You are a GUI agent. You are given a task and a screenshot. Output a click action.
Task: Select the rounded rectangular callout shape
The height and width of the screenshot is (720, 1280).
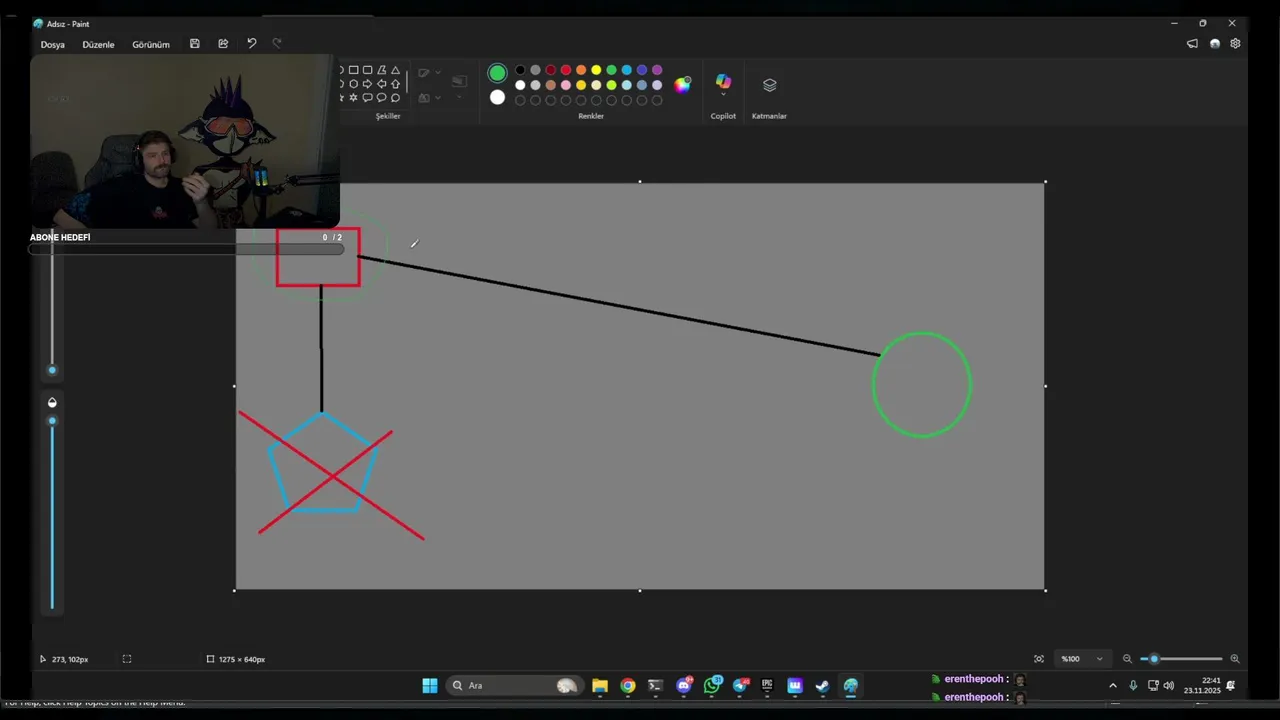click(x=367, y=97)
